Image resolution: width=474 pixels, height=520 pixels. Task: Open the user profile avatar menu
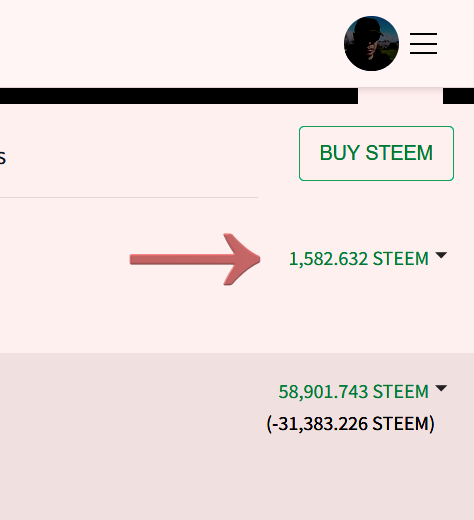(371, 43)
